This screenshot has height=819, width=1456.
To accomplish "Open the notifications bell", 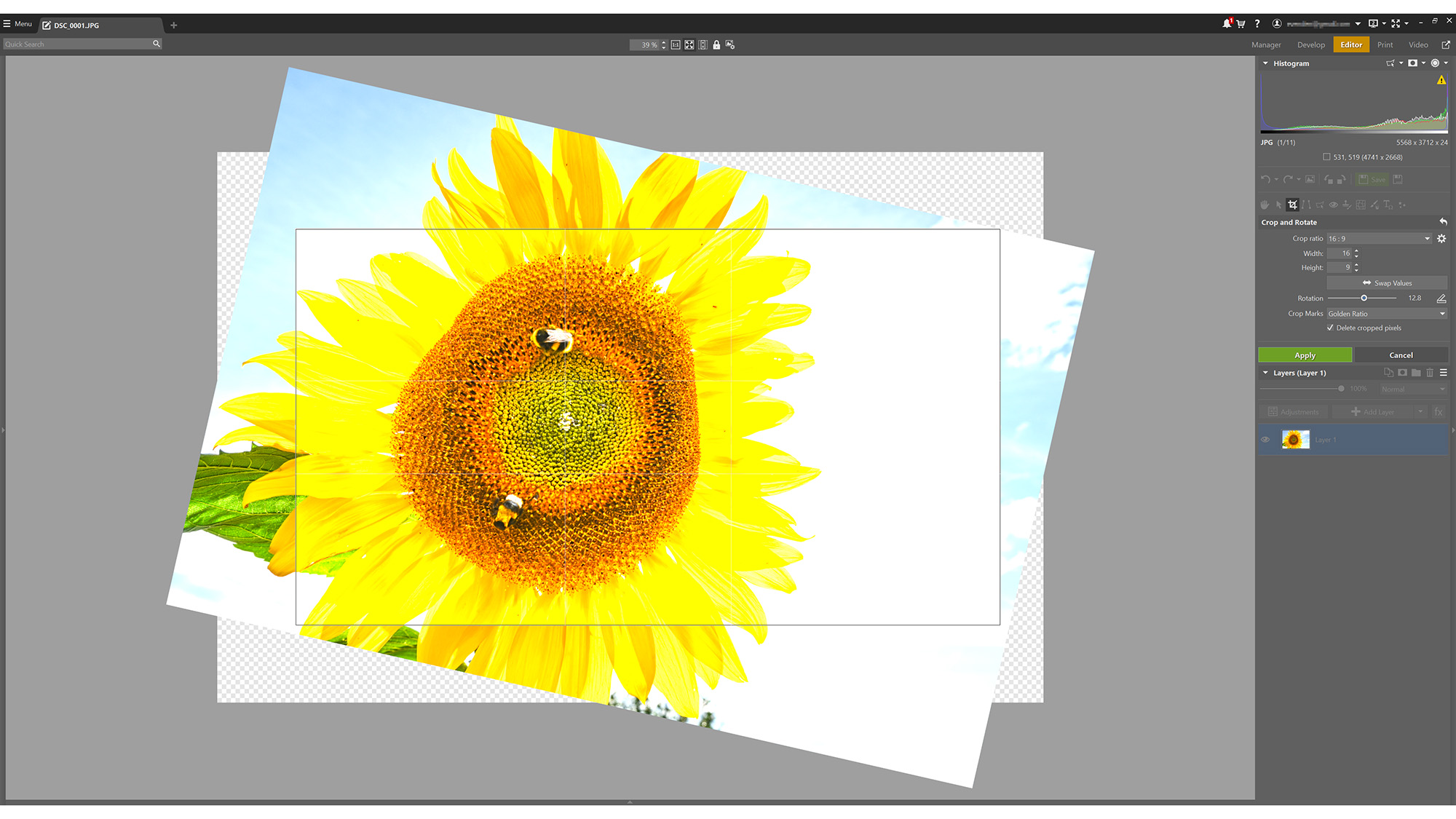I will [1227, 24].
